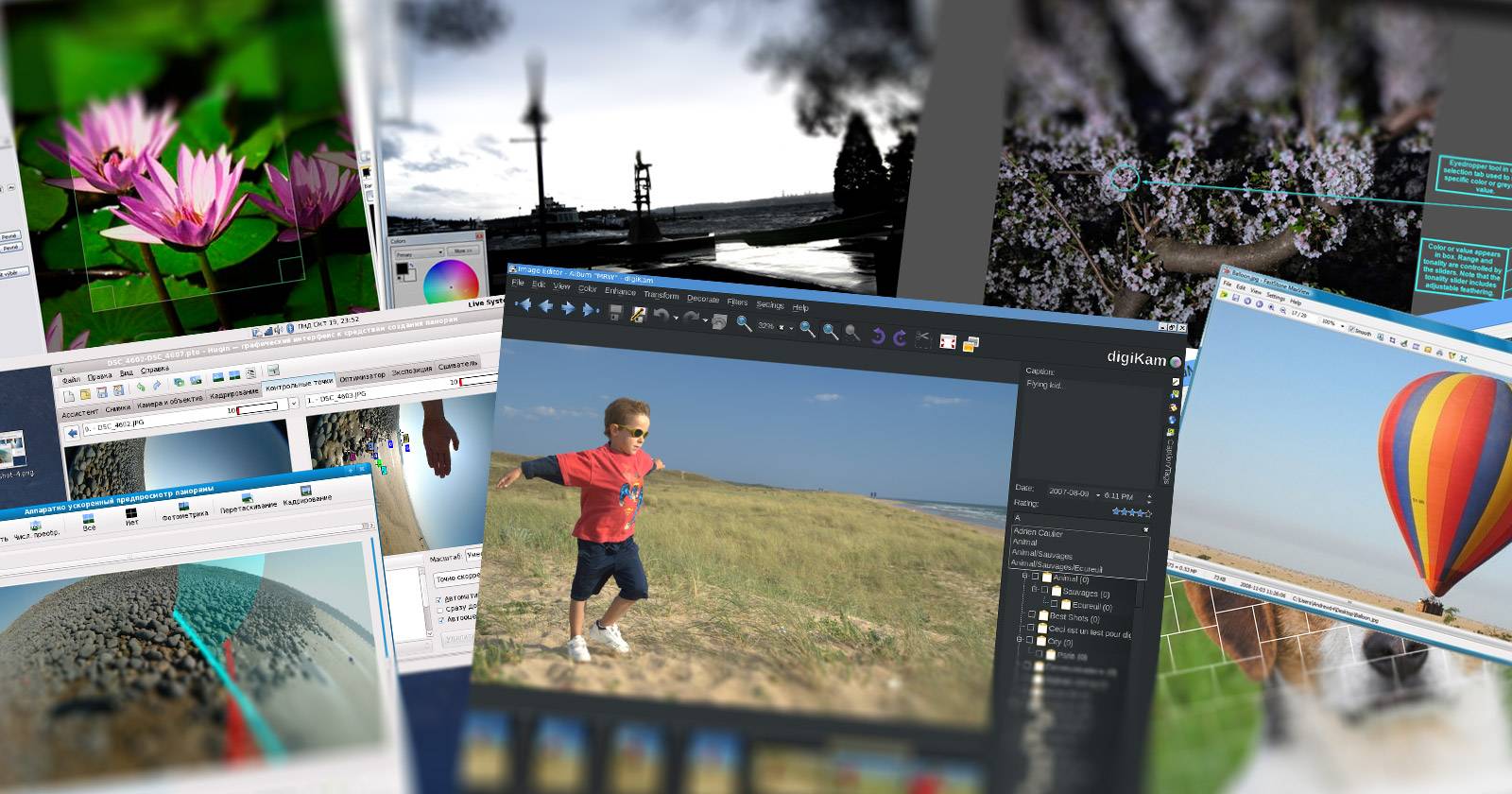Click the Redo arrow in digiKam toolbar
1512x794 pixels.
point(692,318)
